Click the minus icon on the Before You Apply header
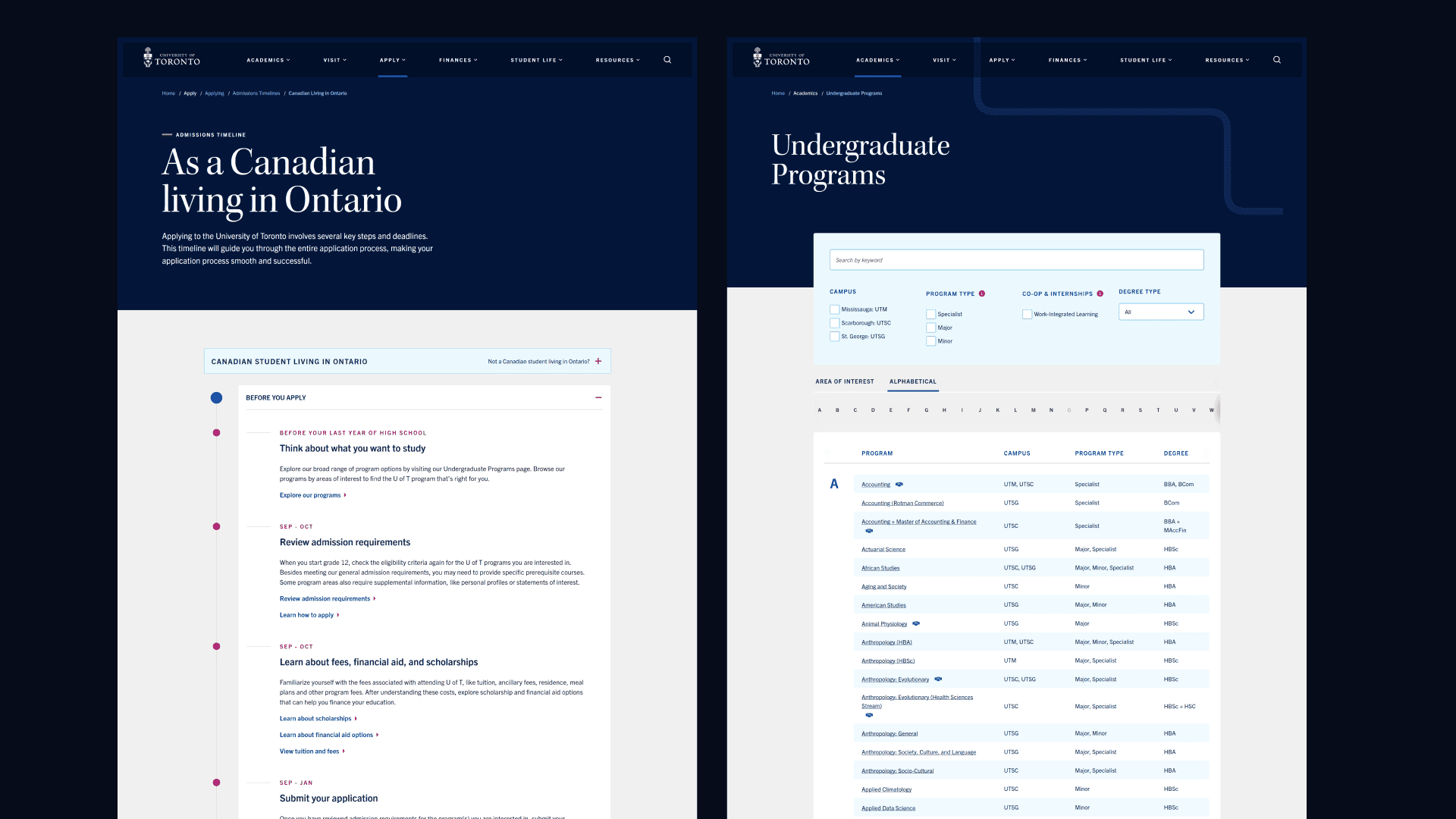1456x819 pixels. click(x=598, y=398)
